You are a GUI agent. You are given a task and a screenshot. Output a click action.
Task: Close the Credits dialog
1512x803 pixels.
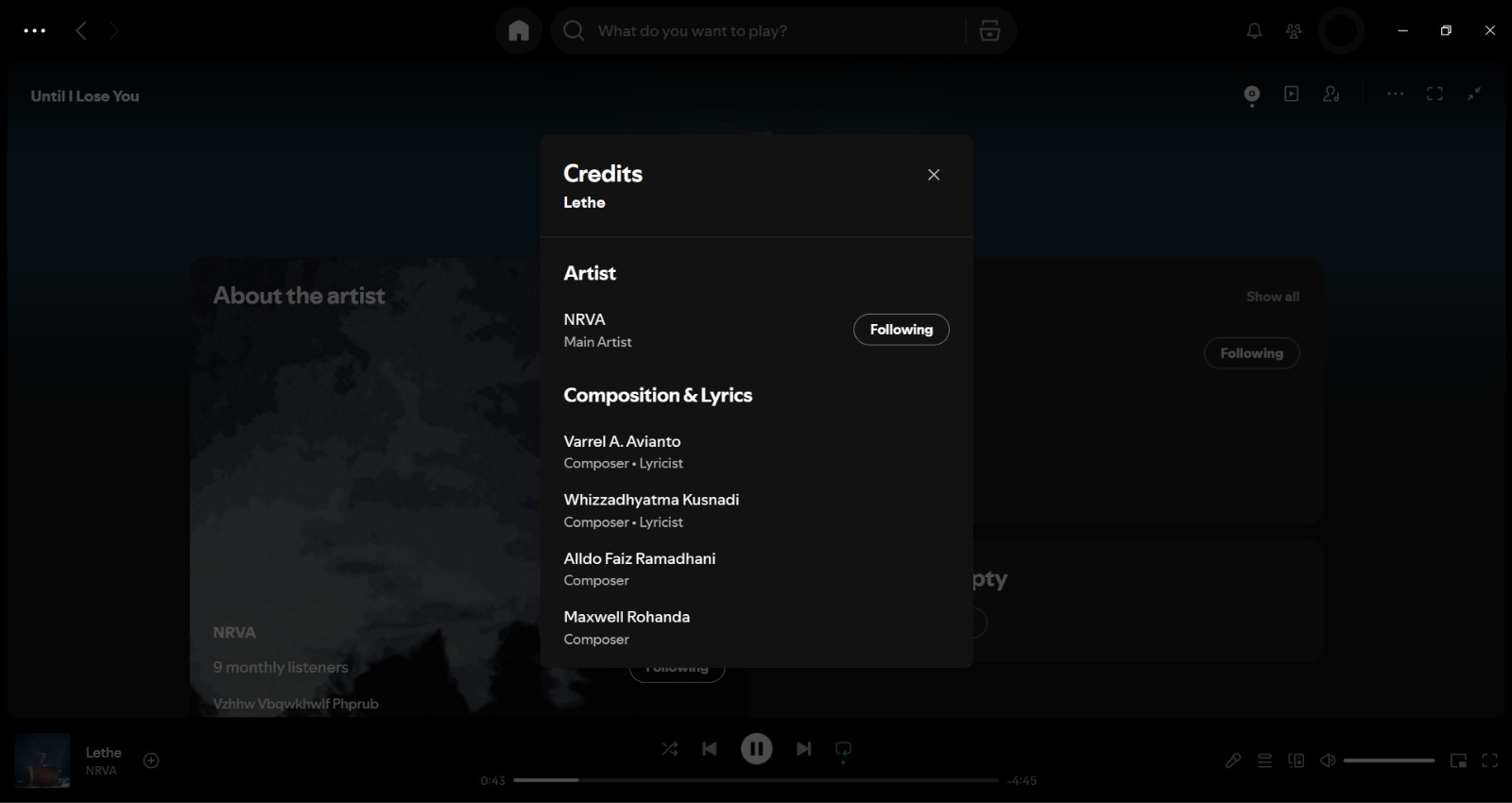click(x=934, y=175)
